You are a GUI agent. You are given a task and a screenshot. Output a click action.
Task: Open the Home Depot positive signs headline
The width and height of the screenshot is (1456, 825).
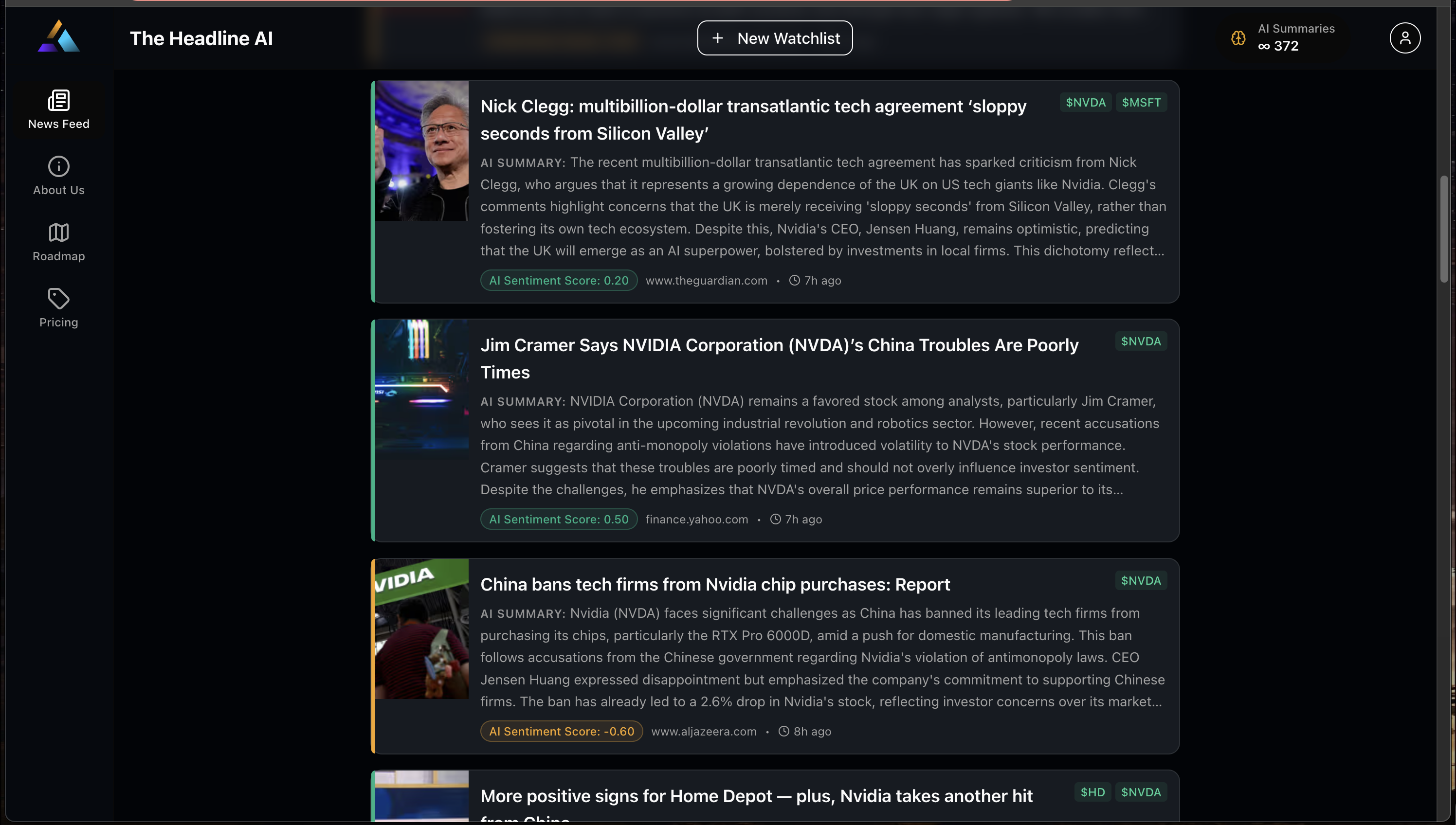click(x=757, y=804)
